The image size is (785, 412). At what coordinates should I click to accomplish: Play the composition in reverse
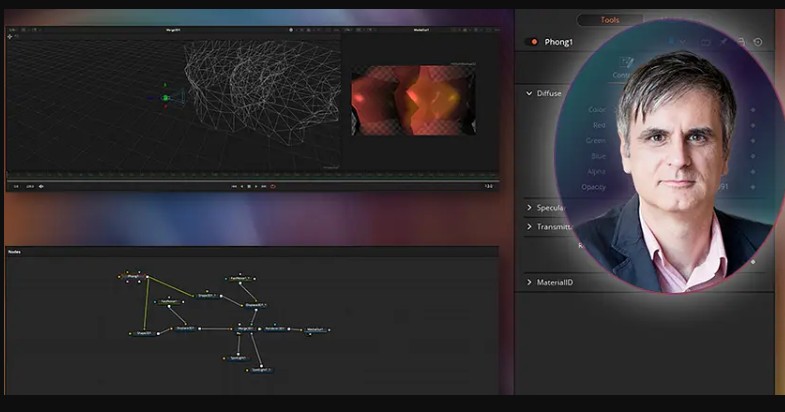pos(242,186)
